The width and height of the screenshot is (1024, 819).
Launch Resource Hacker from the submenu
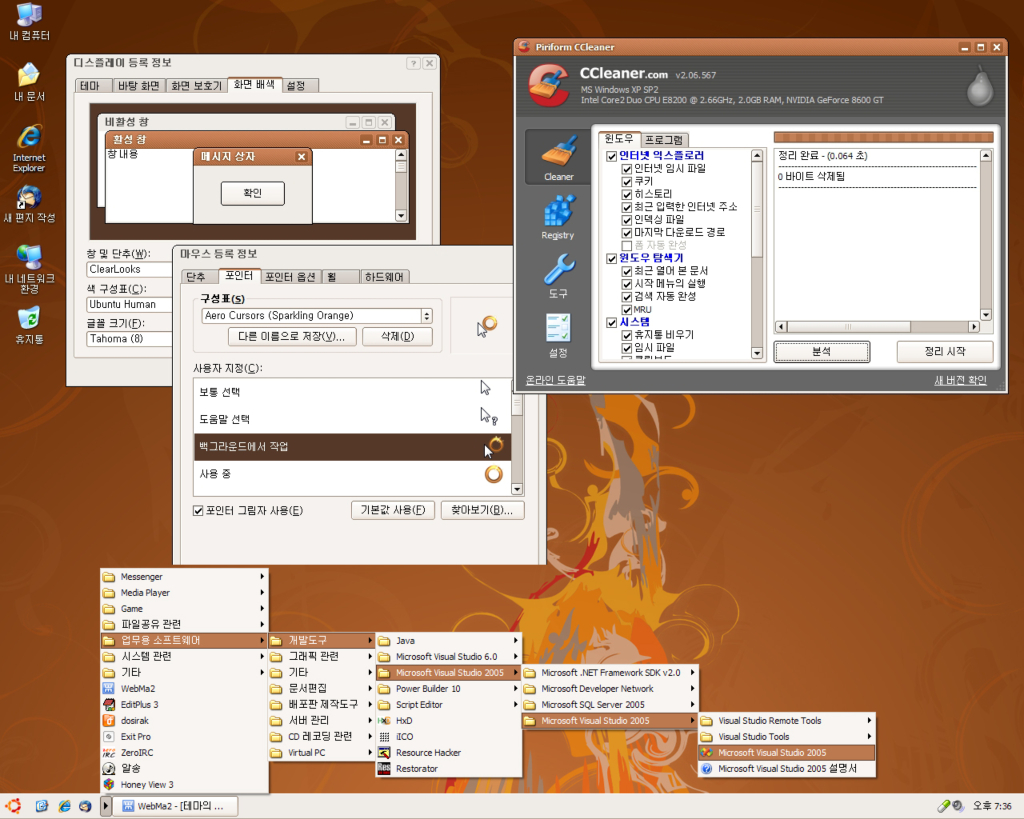tap(449, 752)
